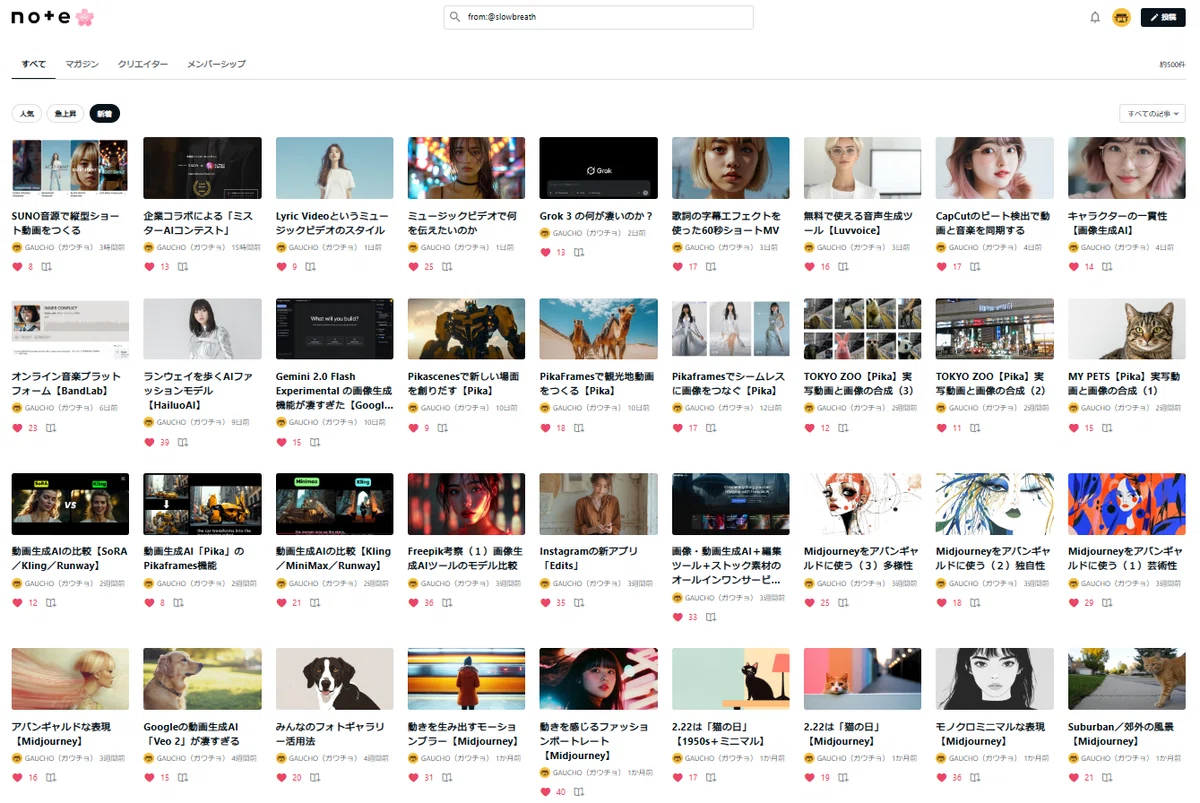This screenshot has width=1200, height=803.
Task: Open the アバンギャルドな表現 Midjourney title
Action: pyautogui.click(x=61, y=734)
